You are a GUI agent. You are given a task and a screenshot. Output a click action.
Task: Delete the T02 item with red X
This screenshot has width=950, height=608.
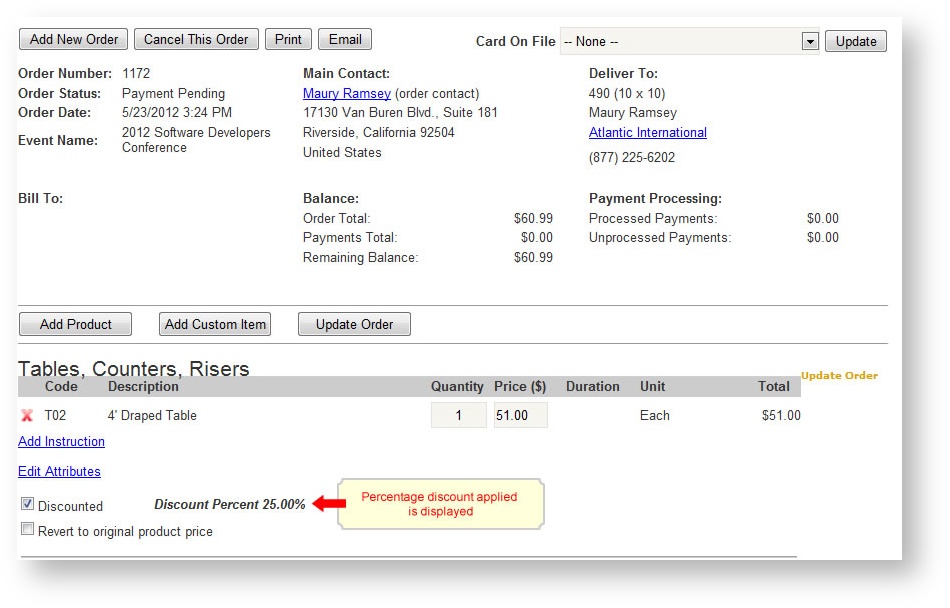tap(27, 416)
